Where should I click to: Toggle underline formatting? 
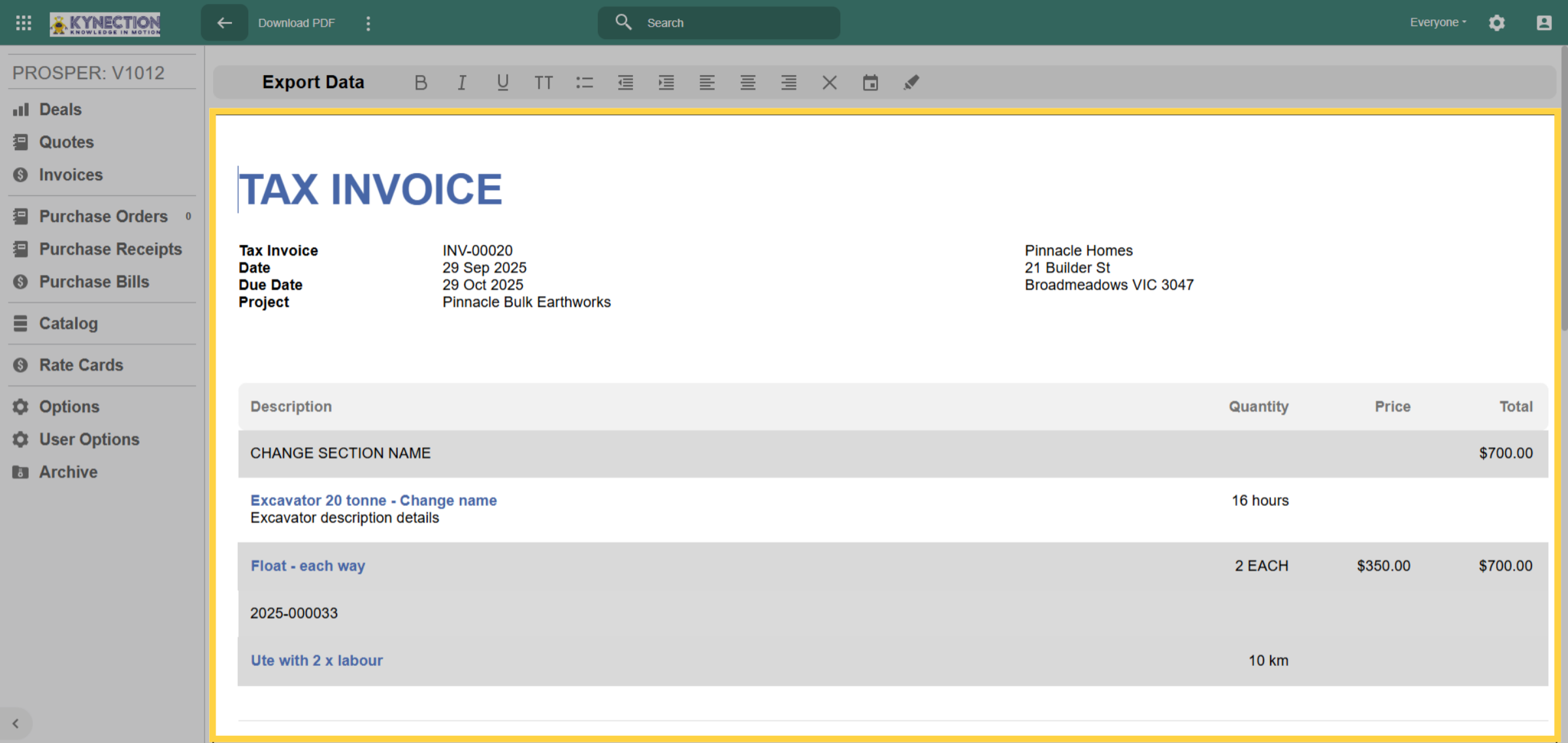(502, 82)
